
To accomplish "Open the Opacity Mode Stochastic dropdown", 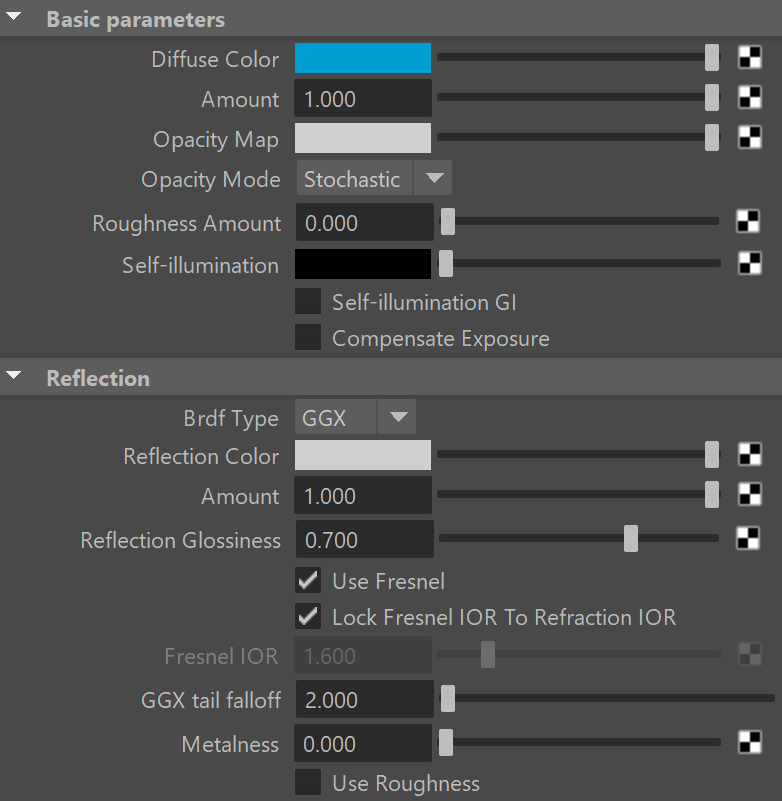I will [x=374, y=178].
